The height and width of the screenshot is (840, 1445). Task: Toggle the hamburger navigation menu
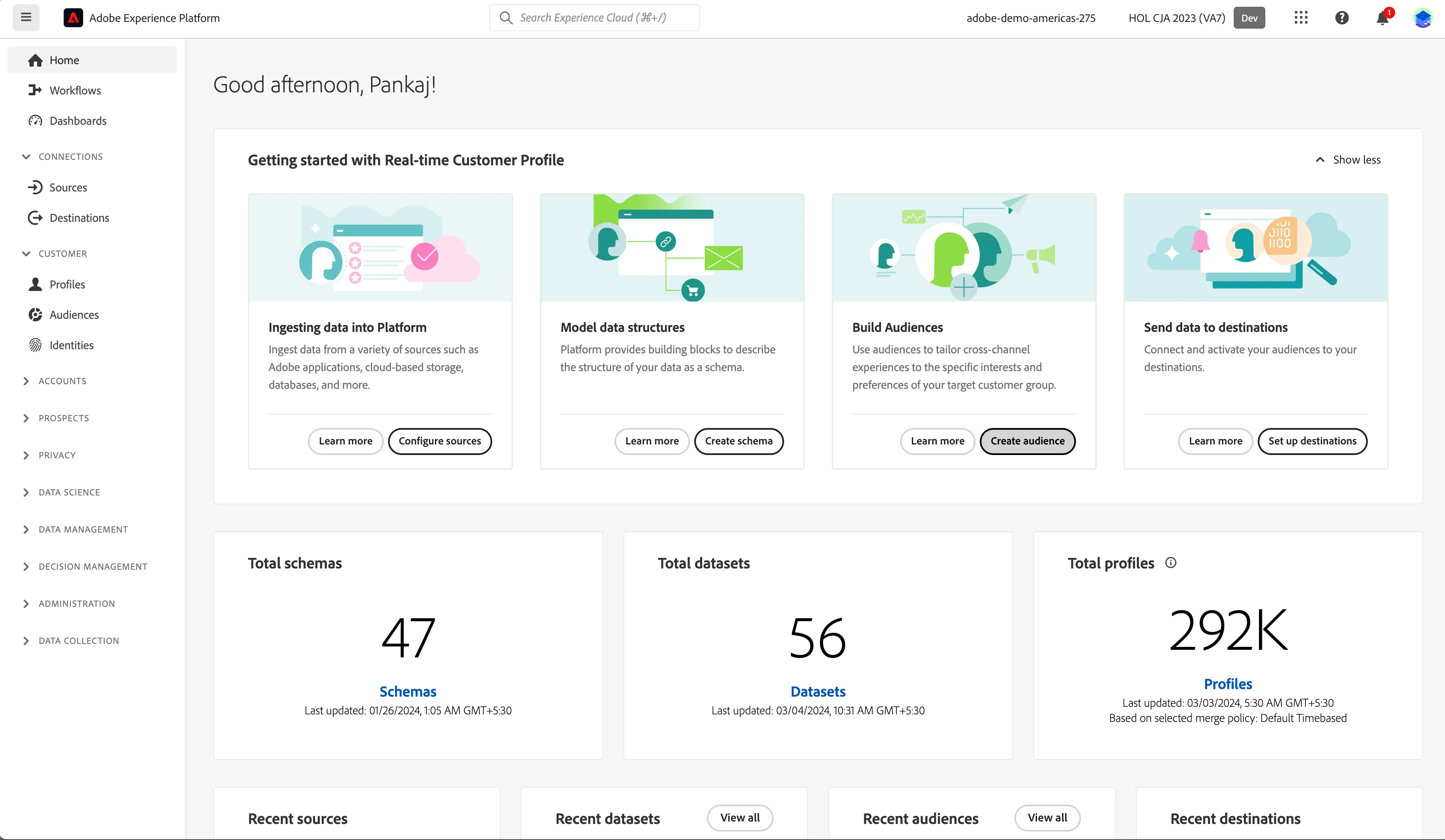[26, 17]
